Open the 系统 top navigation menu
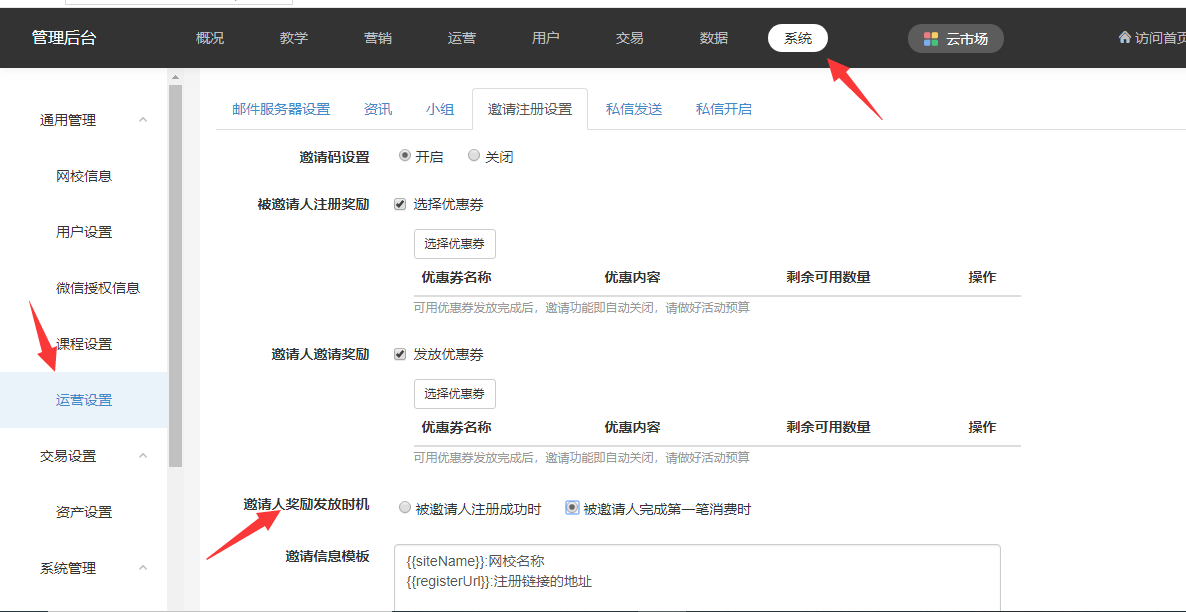The width and height of the screenshot is (1186, 612). point(798,38)
